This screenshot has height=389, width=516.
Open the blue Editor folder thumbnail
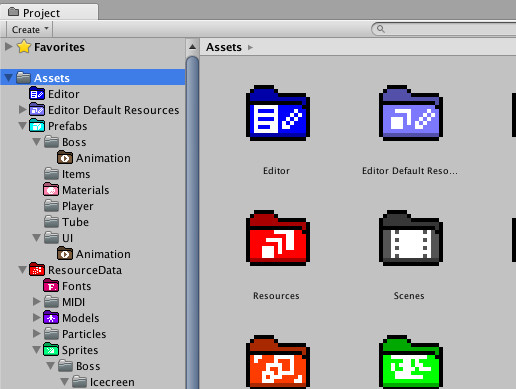coord(278,113)
